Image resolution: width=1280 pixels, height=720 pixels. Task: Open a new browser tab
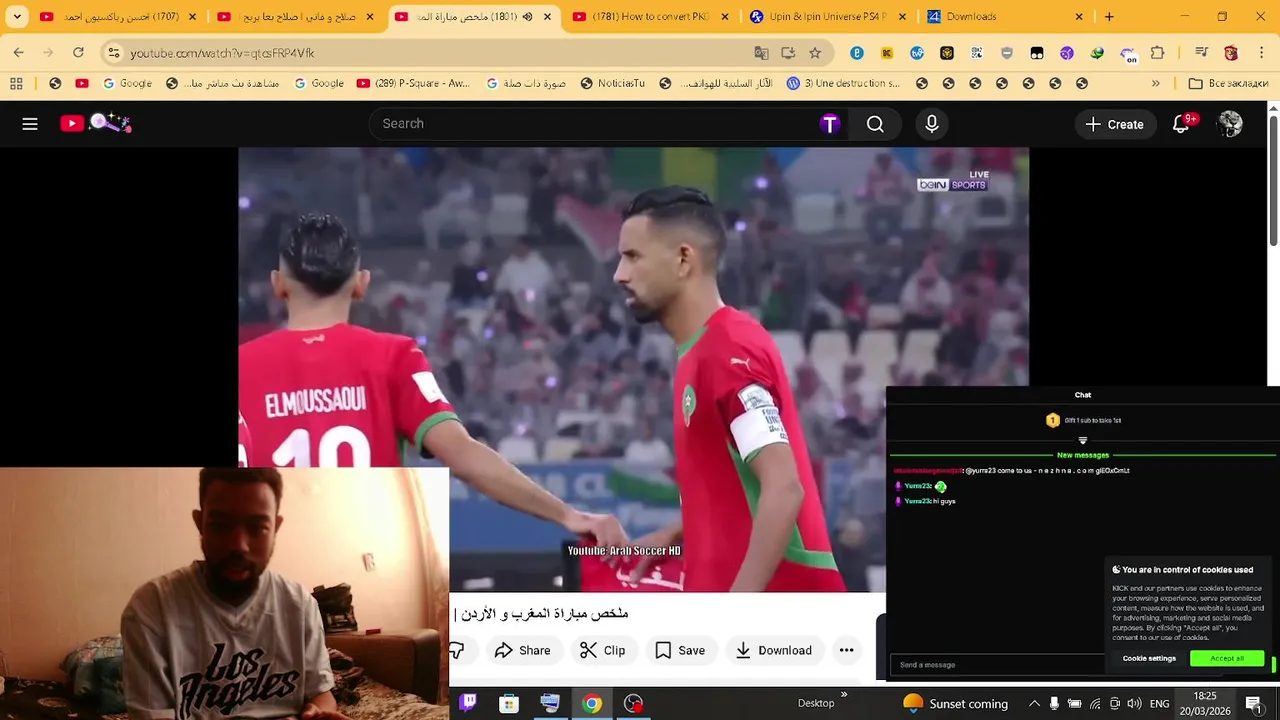tap(1109, 17)
